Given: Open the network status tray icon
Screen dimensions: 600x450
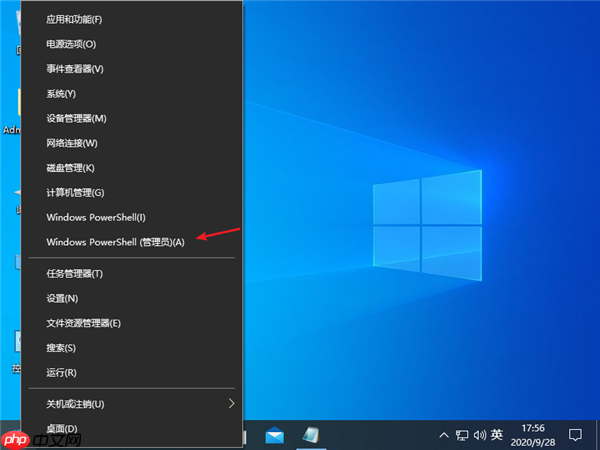Looking at the screenshot, I should (462, 435).
